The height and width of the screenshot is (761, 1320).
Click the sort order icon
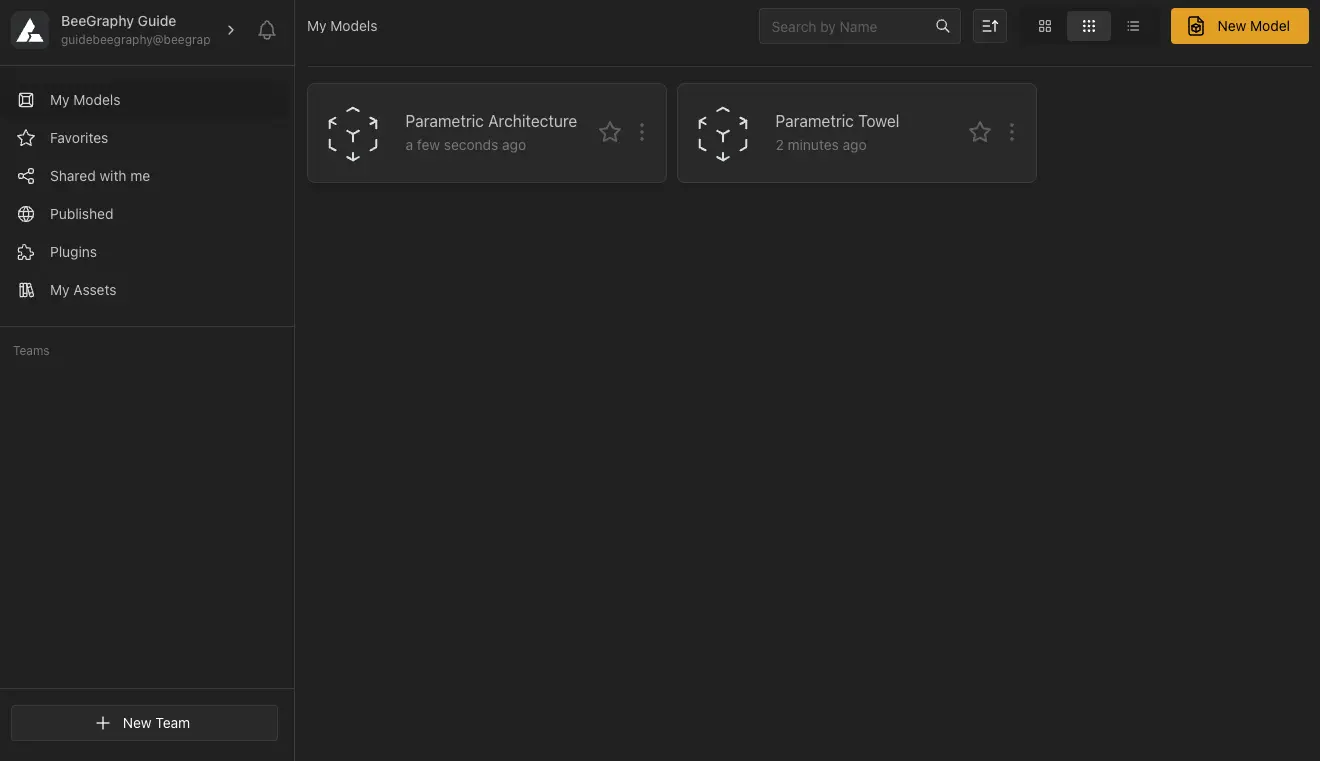990,27
